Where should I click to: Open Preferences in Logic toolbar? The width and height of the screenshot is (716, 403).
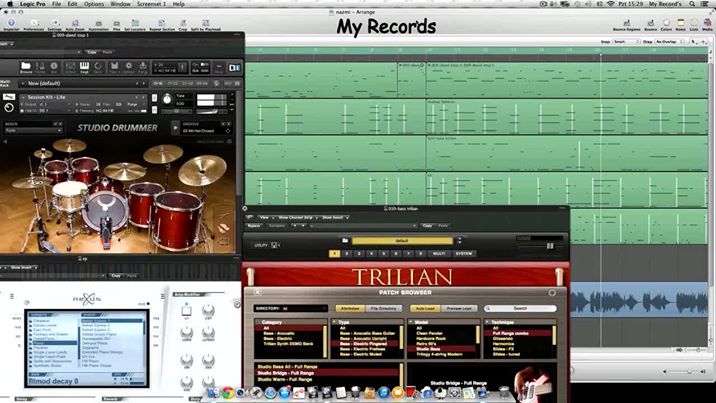[33, 24]
